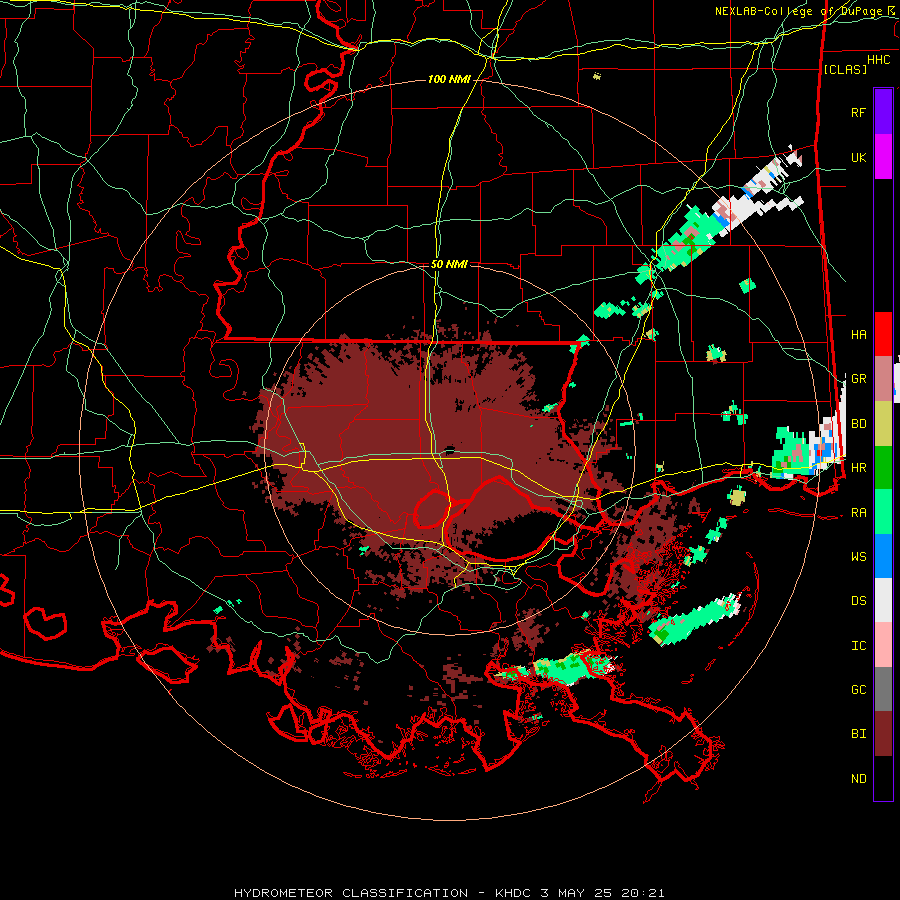Pick the dark green HR legend swatch
The height and width of the screenshot is (900, 900).
point(883,468)
